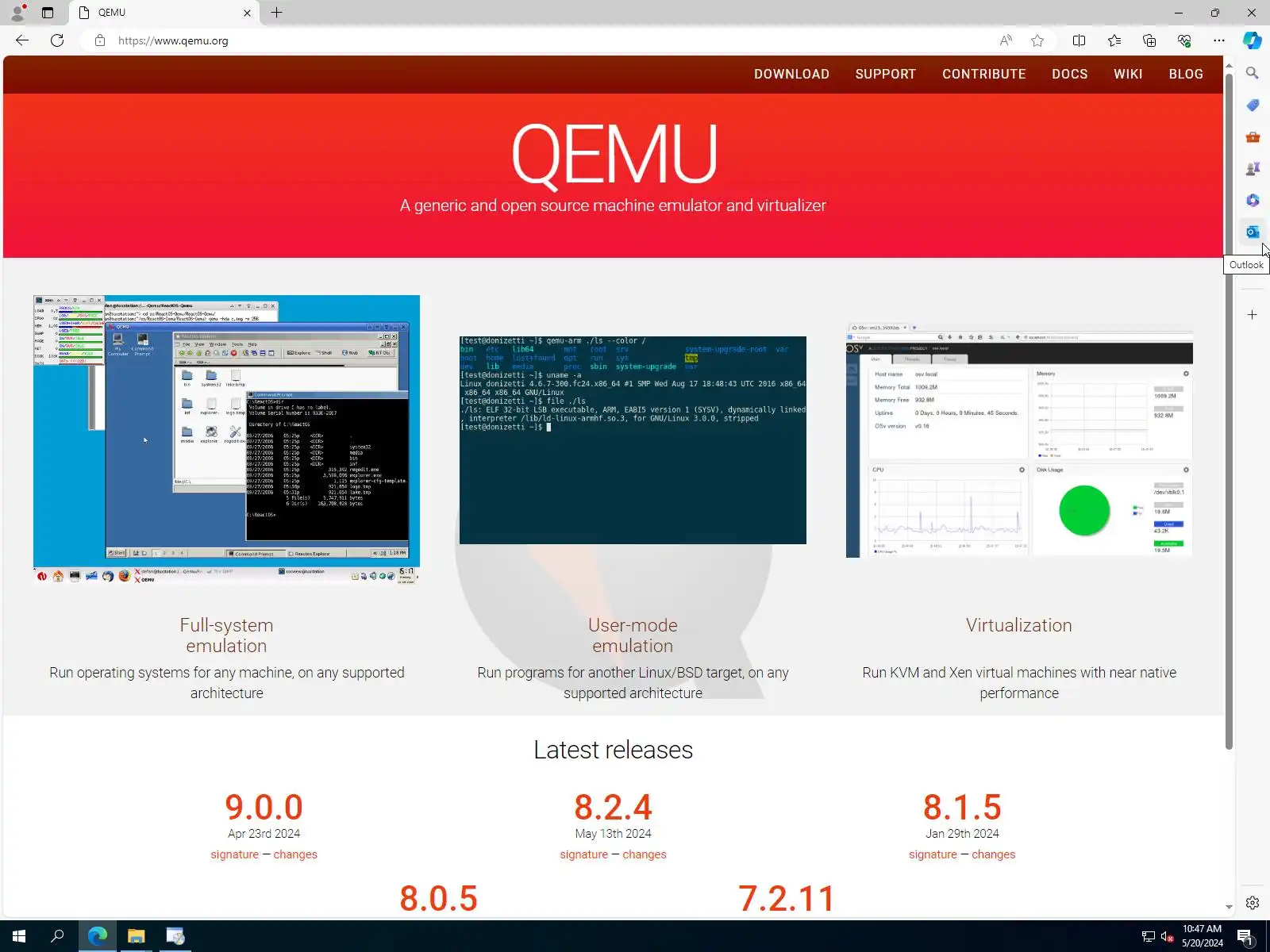Open the WIKI page

coord(1128,74)
